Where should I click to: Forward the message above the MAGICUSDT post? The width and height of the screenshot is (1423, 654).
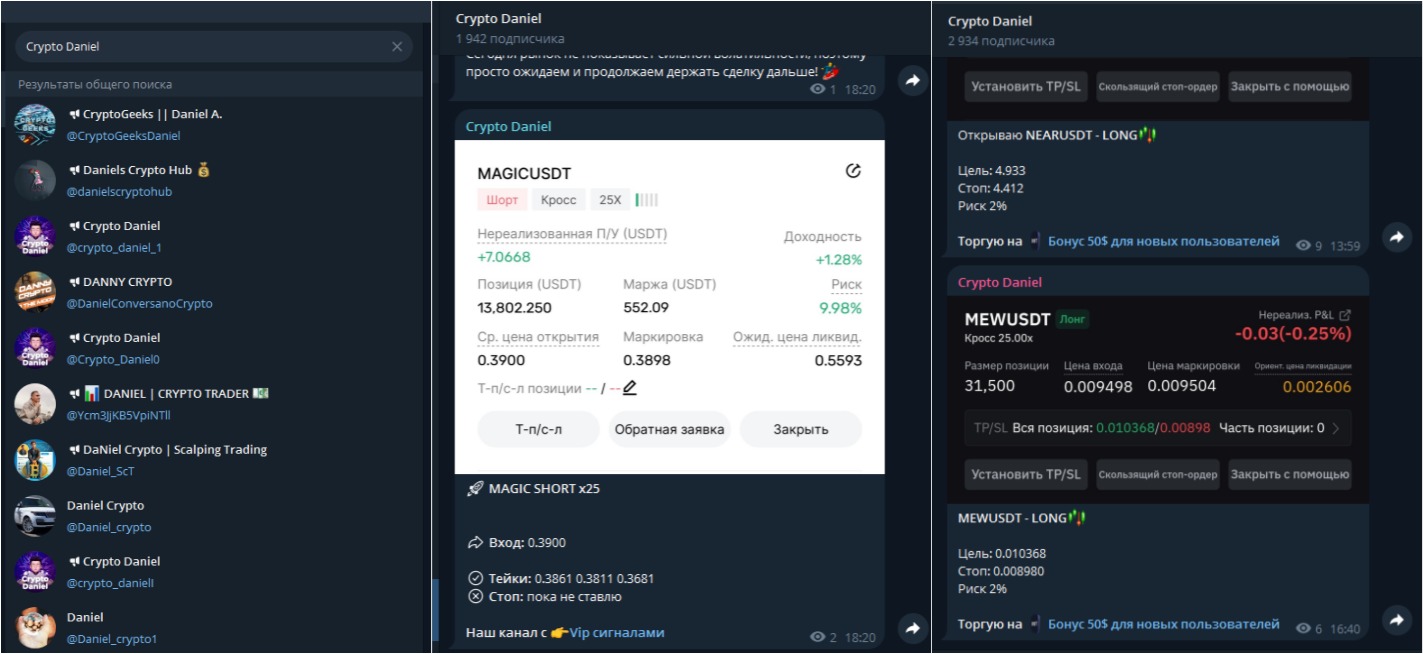point(912,81)
